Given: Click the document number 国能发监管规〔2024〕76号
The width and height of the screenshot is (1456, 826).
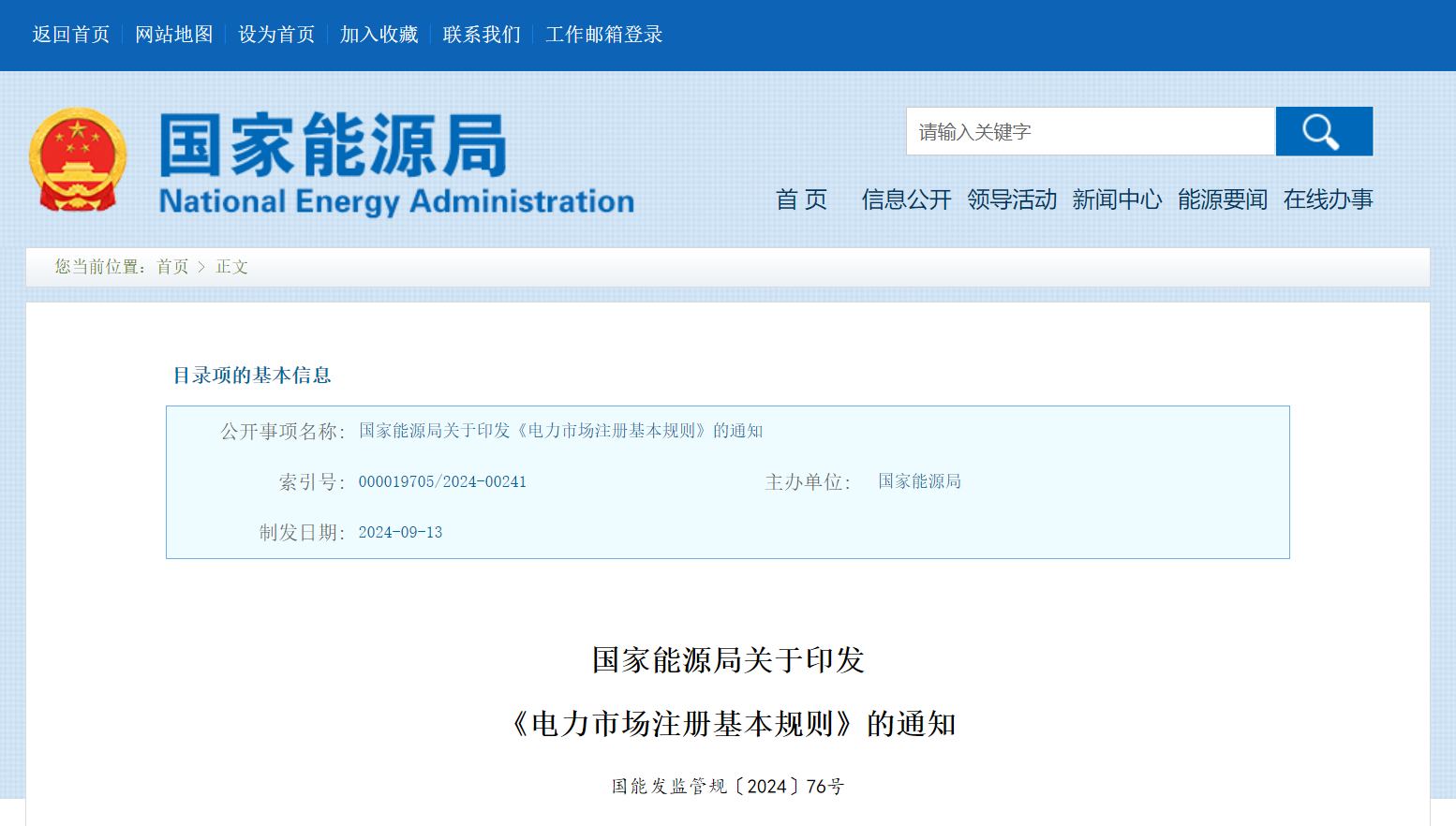Looking at the screenshot, I should (728, 787).
